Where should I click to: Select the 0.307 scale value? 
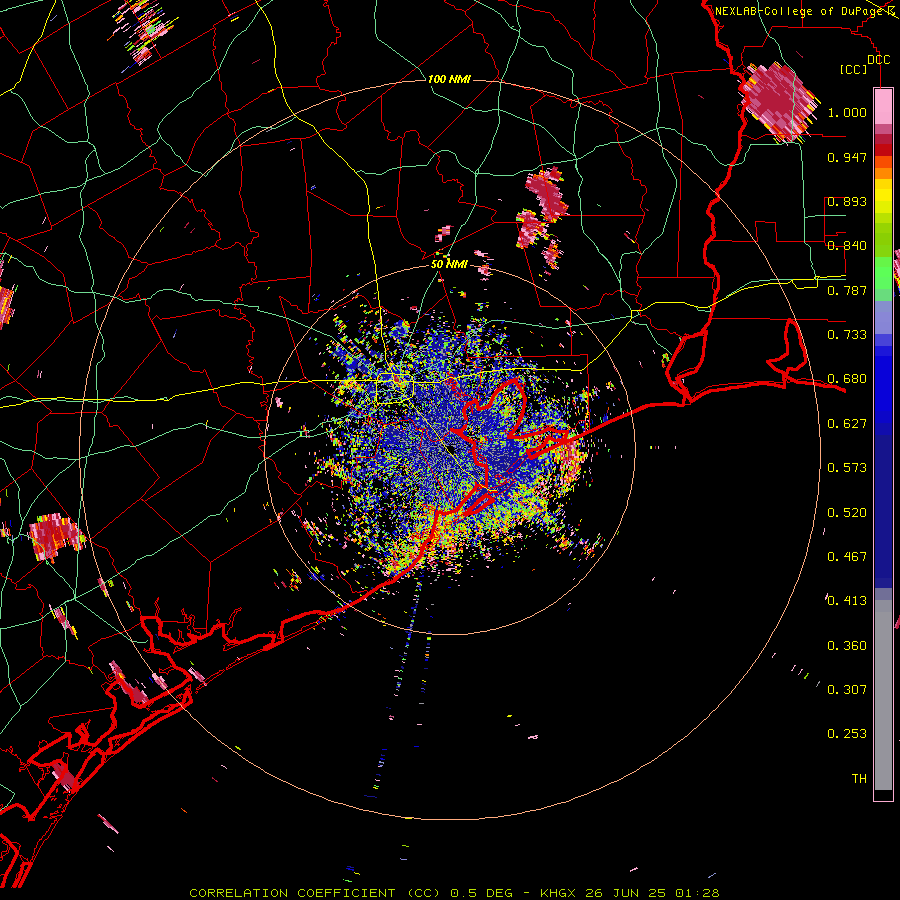tap(847, 690)
